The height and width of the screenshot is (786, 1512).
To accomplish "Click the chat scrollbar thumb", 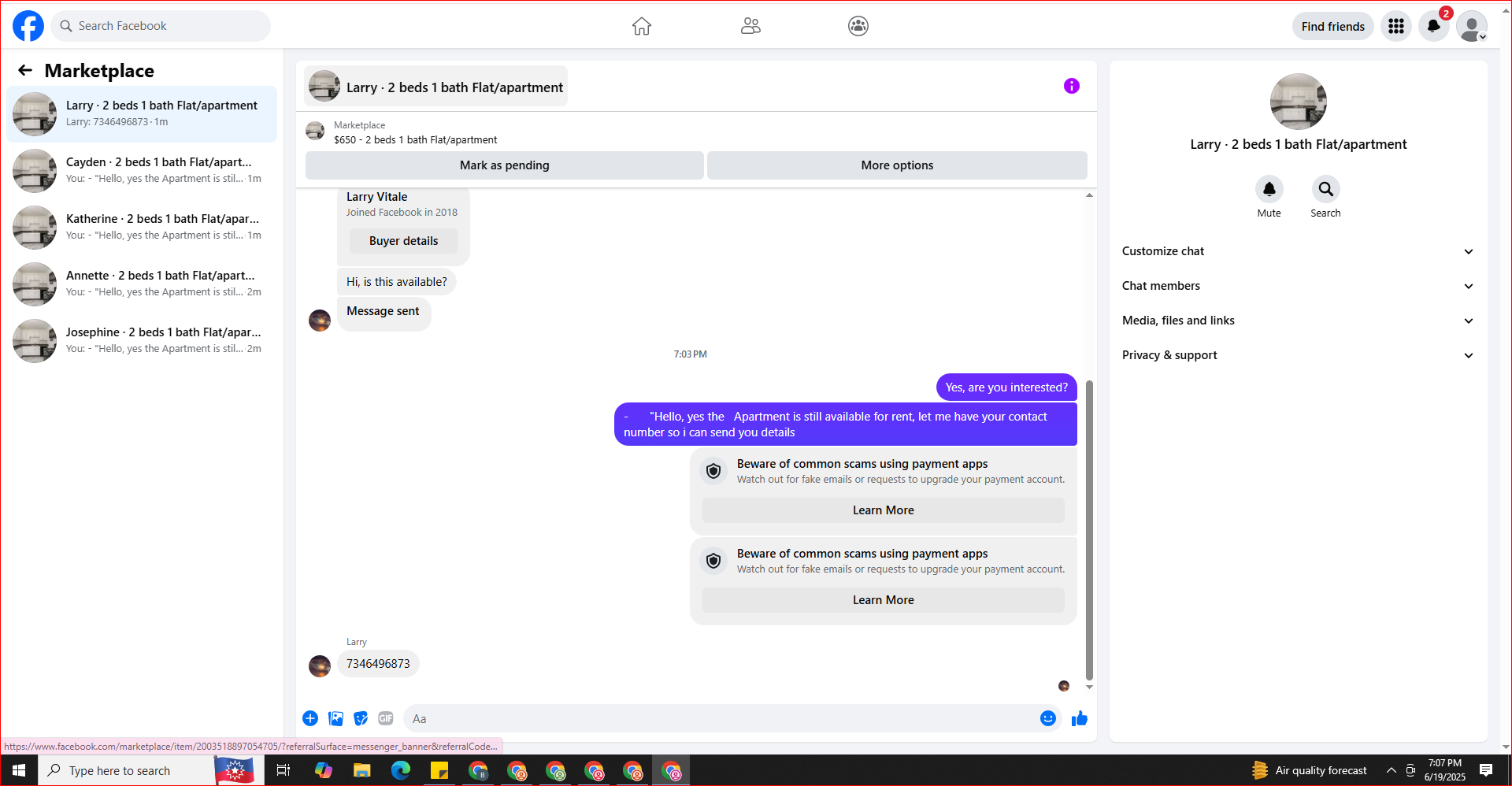I will coord(1089,529).
